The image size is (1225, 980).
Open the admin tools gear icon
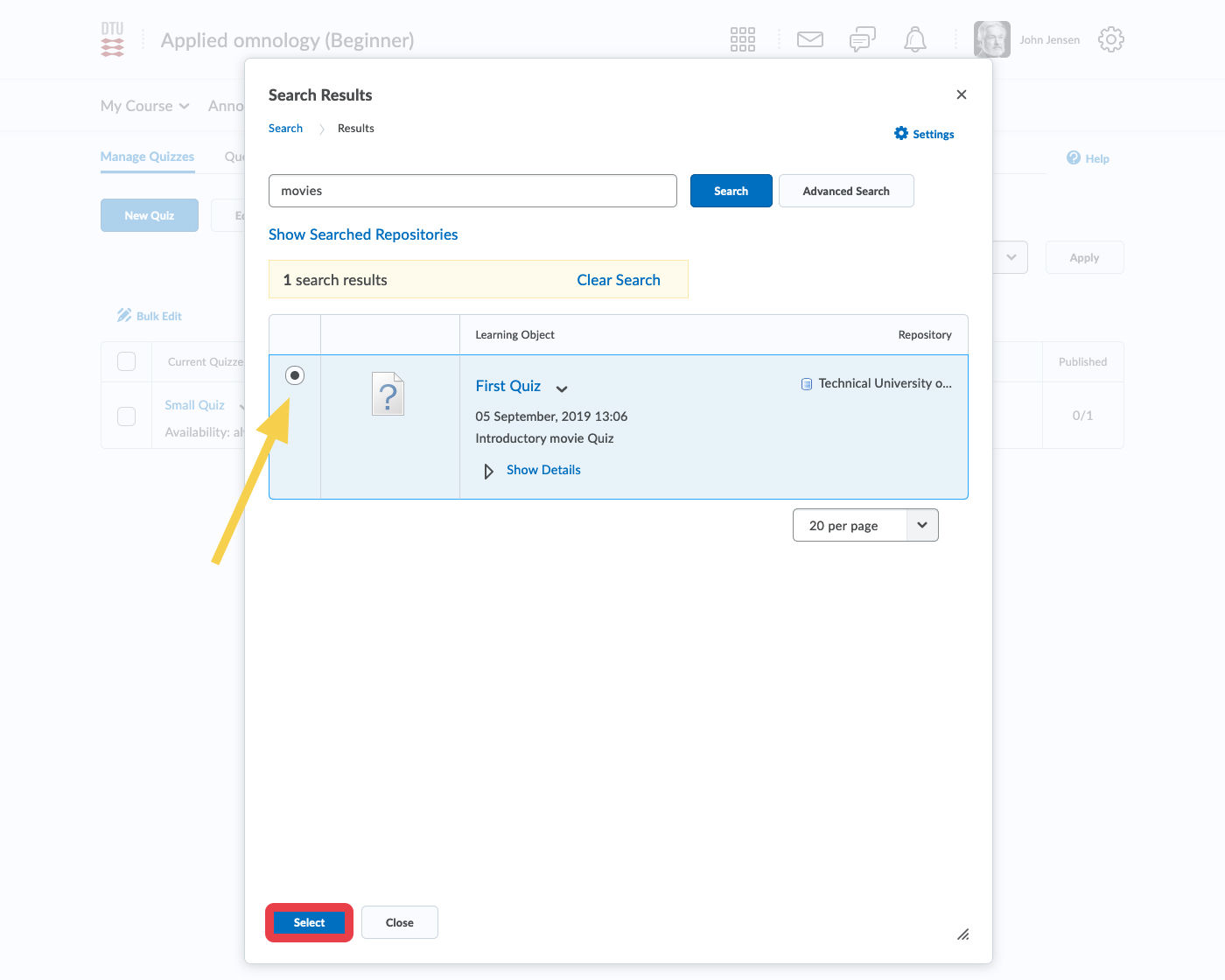point(1110,39)
